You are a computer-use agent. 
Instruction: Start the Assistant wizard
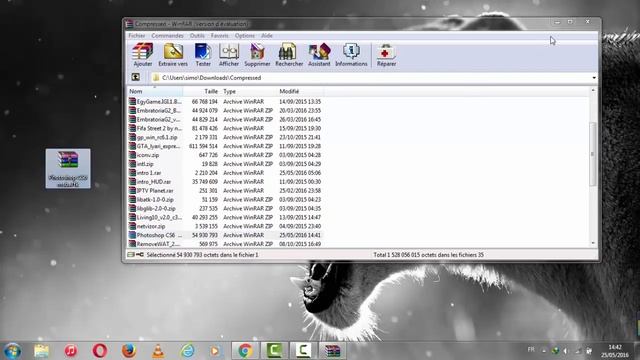(319, 55)
